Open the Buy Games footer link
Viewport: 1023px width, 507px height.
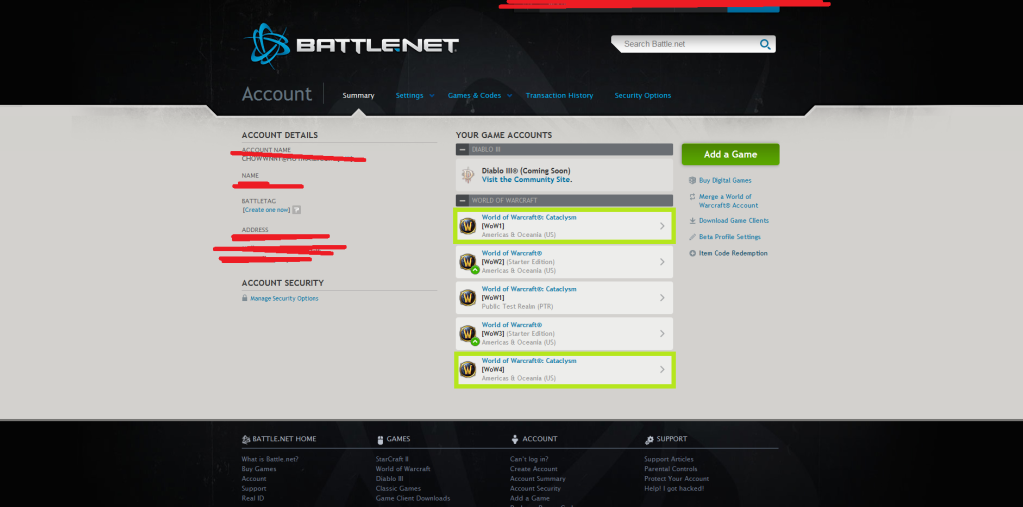[x=259, y=469]
